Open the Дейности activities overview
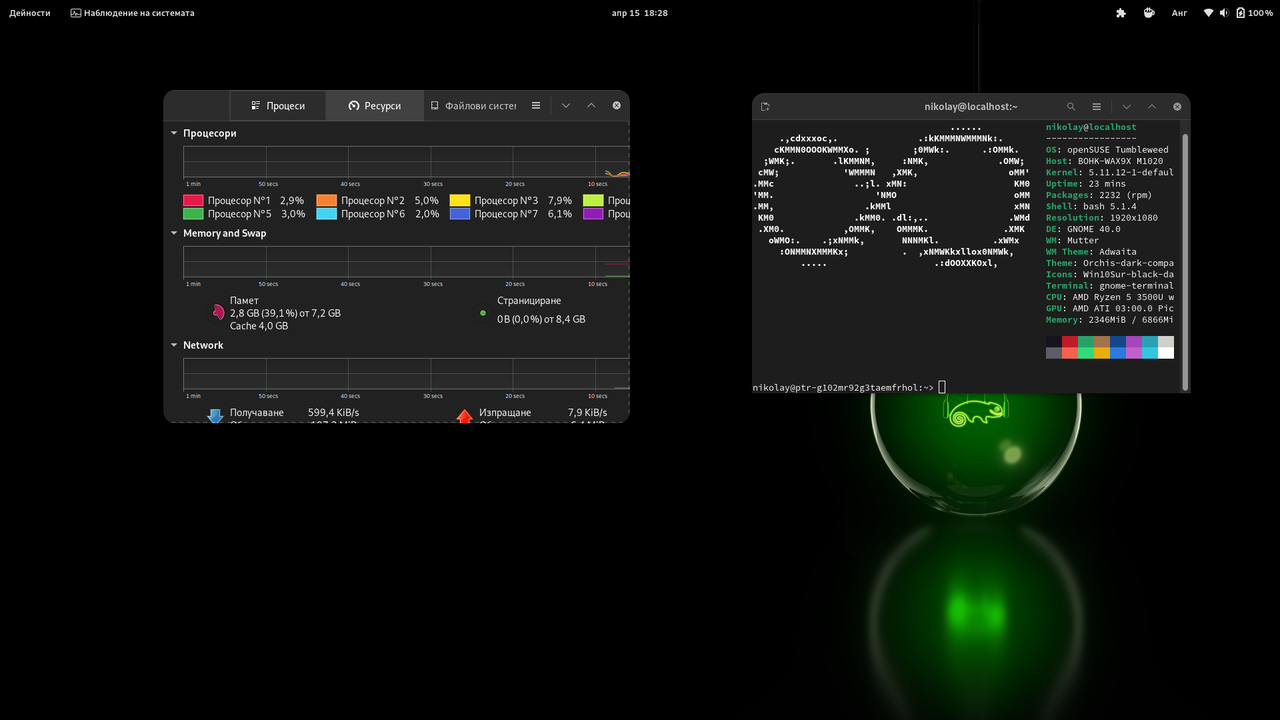 coord(30,13)
